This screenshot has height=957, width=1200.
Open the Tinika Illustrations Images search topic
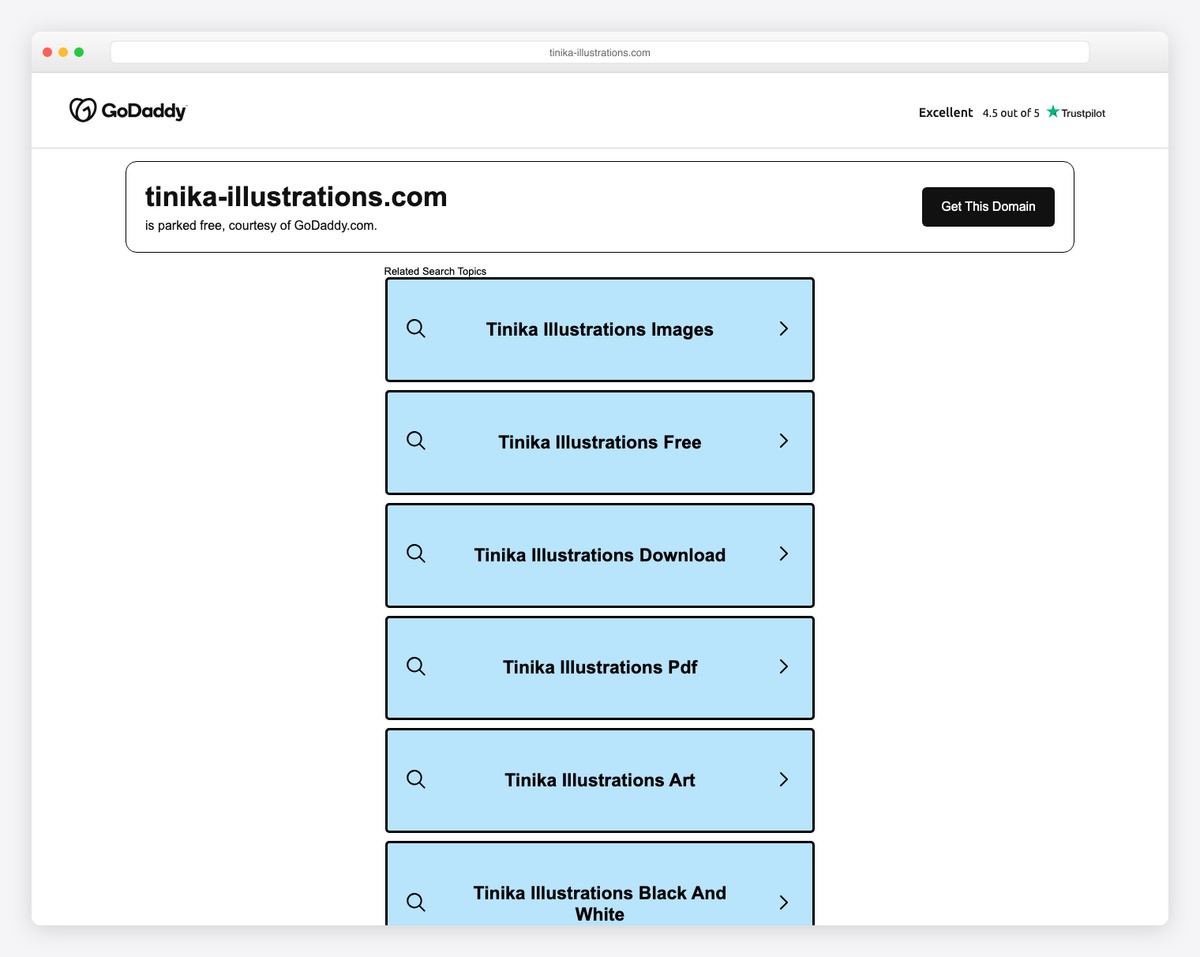599,328
